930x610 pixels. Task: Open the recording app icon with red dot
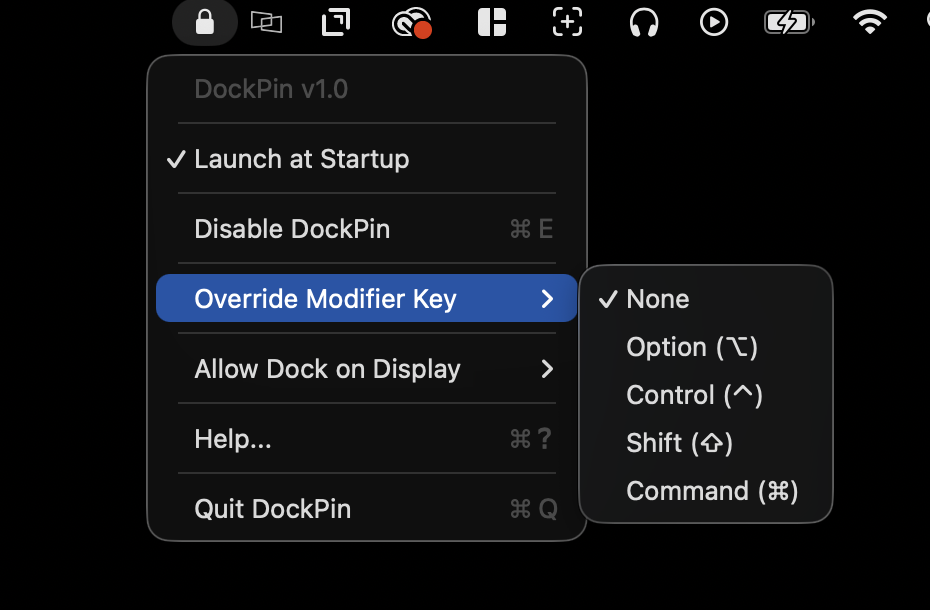tap(410, 22)
